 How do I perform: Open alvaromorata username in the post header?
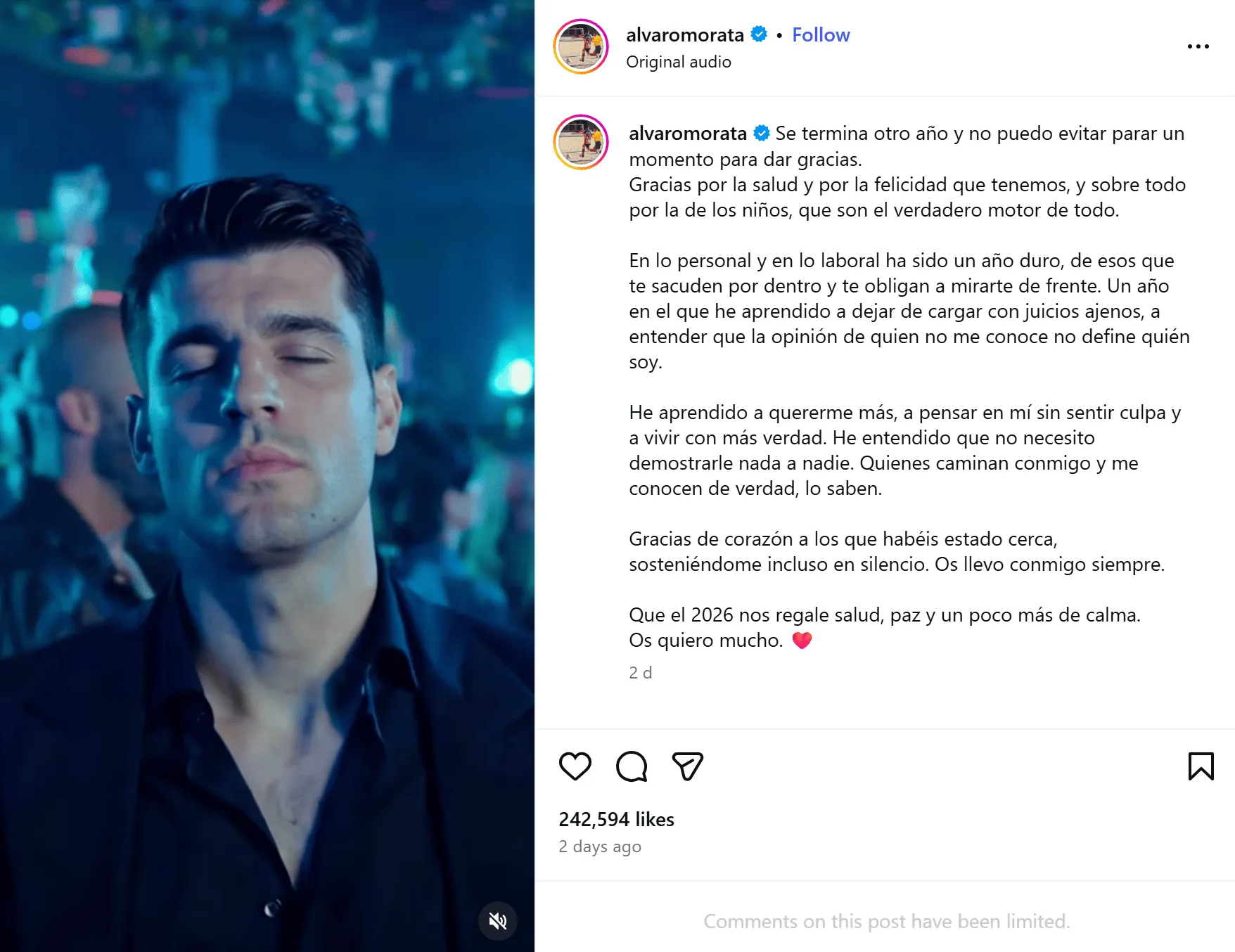[x=684, y=35]
